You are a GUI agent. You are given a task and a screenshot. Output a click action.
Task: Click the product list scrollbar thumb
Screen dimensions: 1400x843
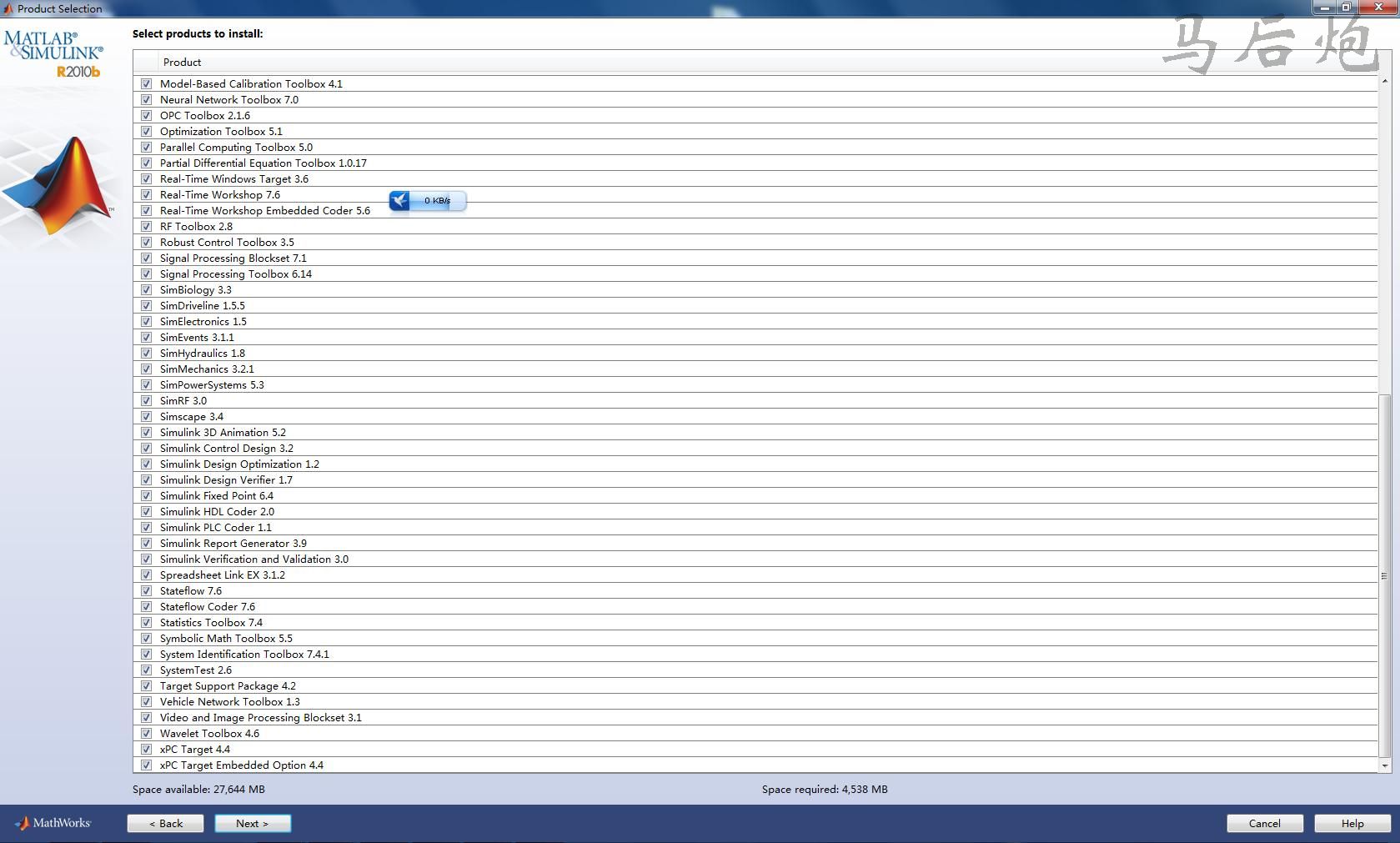pos(1384,575)
